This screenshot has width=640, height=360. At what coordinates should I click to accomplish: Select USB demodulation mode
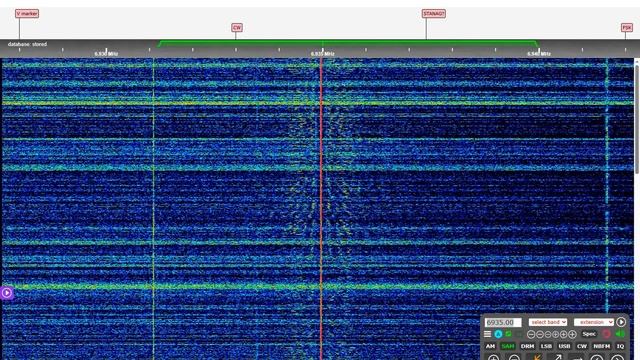coord(564,346)
